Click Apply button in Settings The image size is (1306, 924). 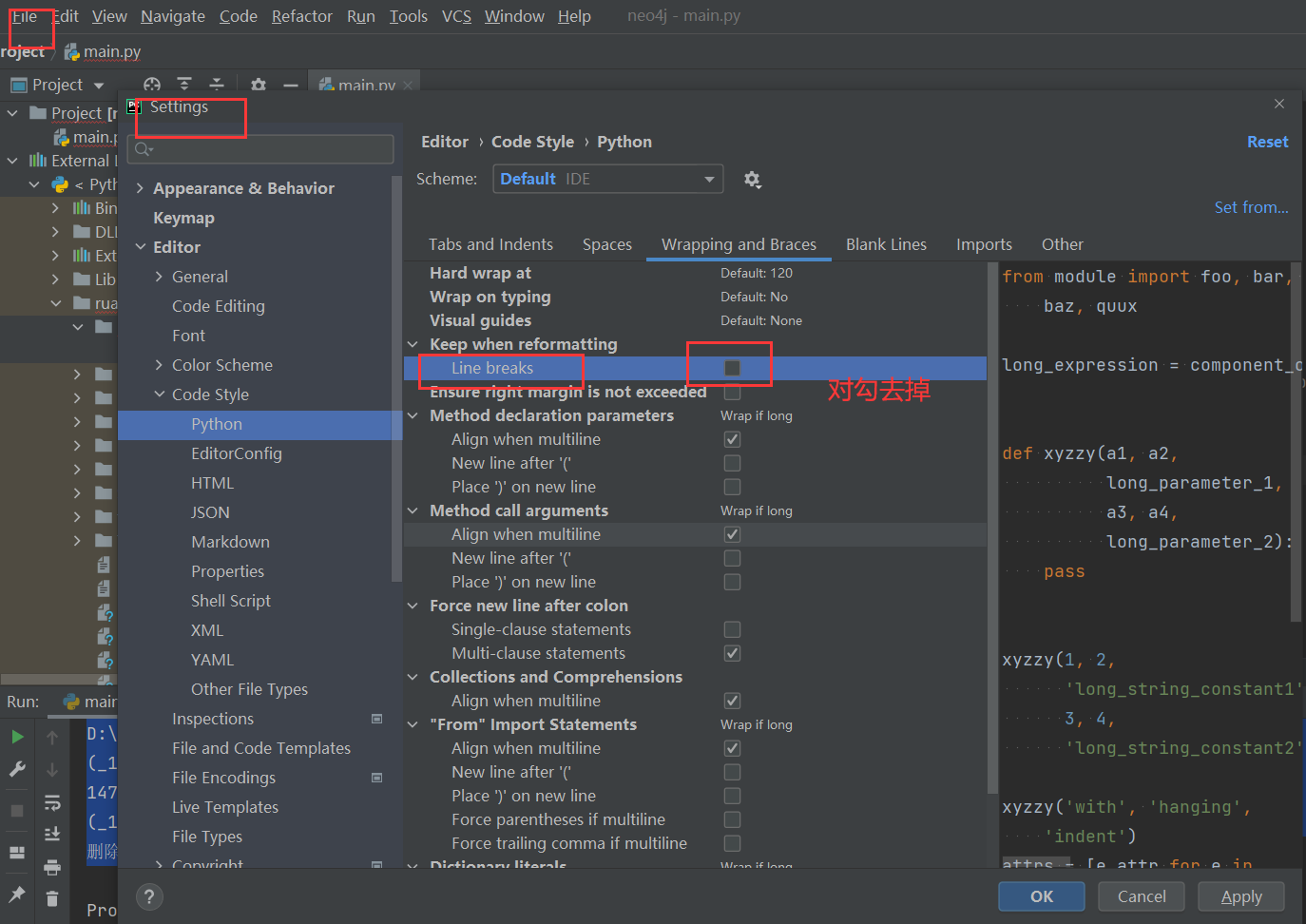point(1241,896)
